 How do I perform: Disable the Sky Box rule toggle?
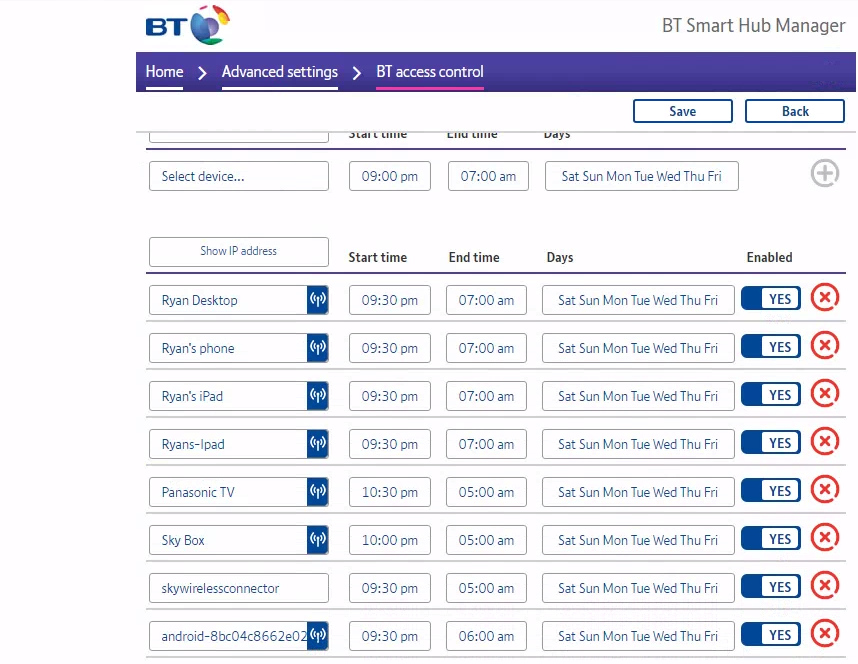[x=770, y=539]
